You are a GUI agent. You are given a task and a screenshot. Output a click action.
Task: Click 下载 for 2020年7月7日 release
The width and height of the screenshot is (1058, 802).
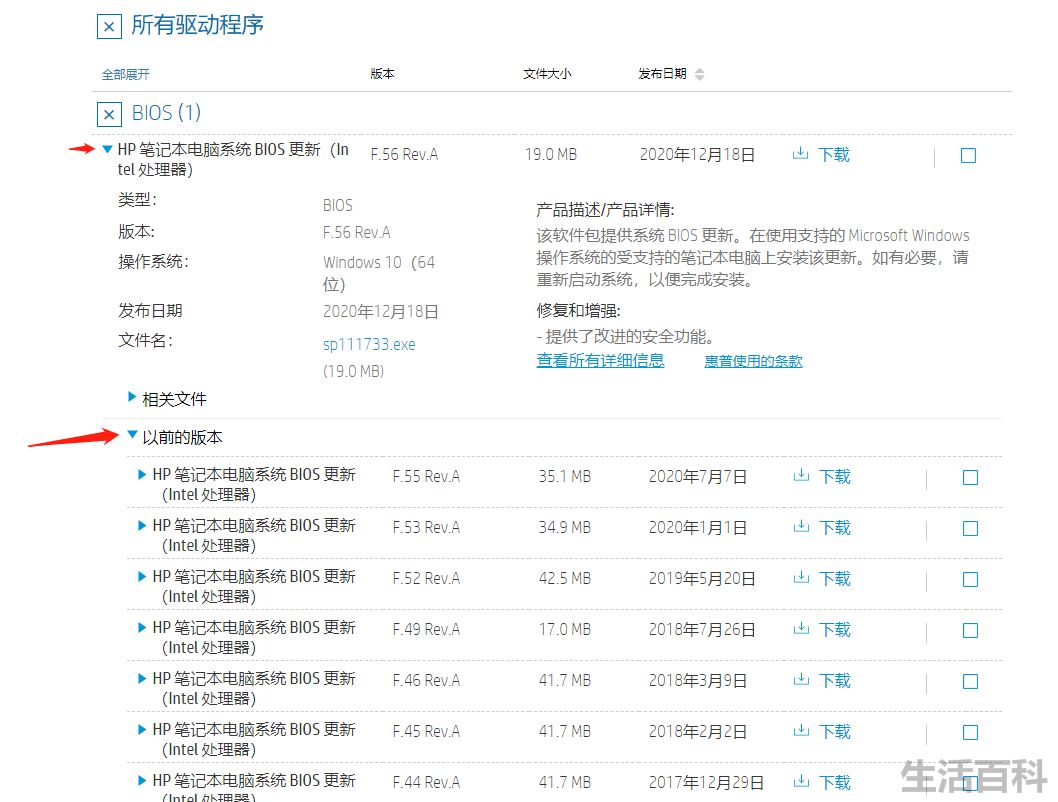835,476
